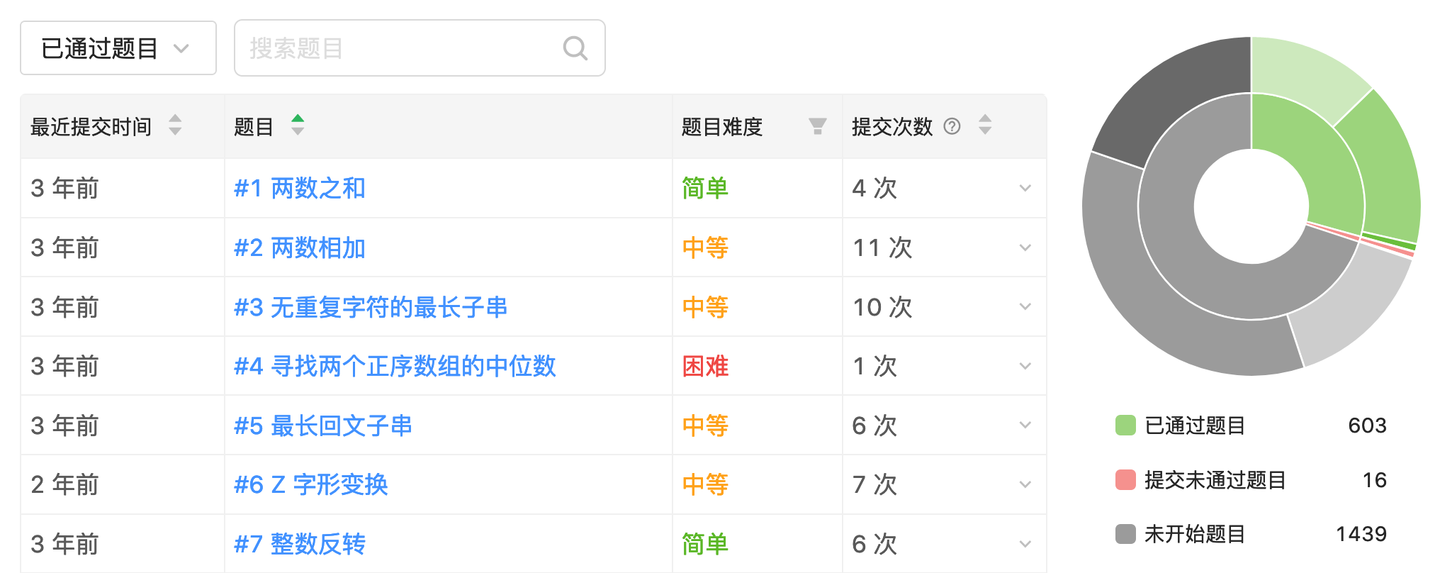
Task: Sort by 提交次数 using sort arrows
Action: click(985, 126)
